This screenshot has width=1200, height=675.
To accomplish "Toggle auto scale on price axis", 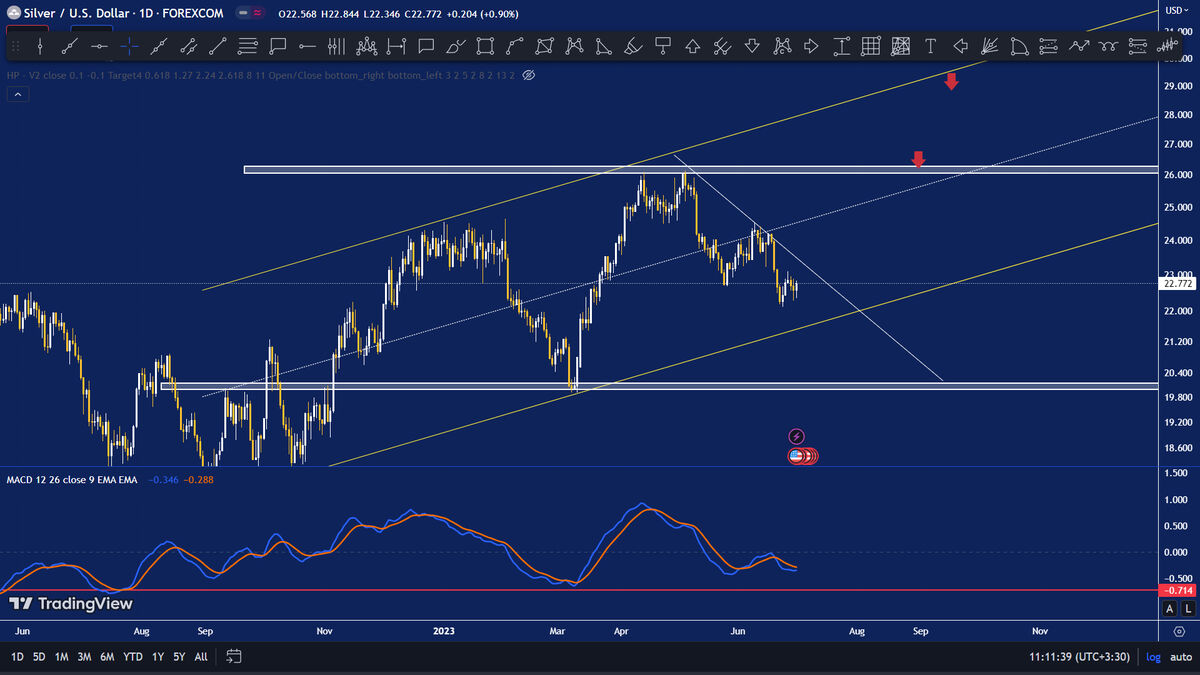I will pos(1179,657).
